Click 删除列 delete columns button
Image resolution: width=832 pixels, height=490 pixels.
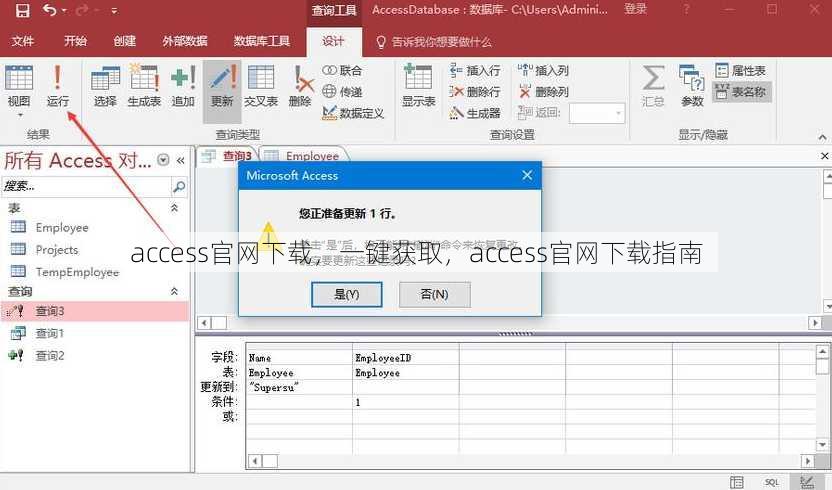[x=543, y=91]
